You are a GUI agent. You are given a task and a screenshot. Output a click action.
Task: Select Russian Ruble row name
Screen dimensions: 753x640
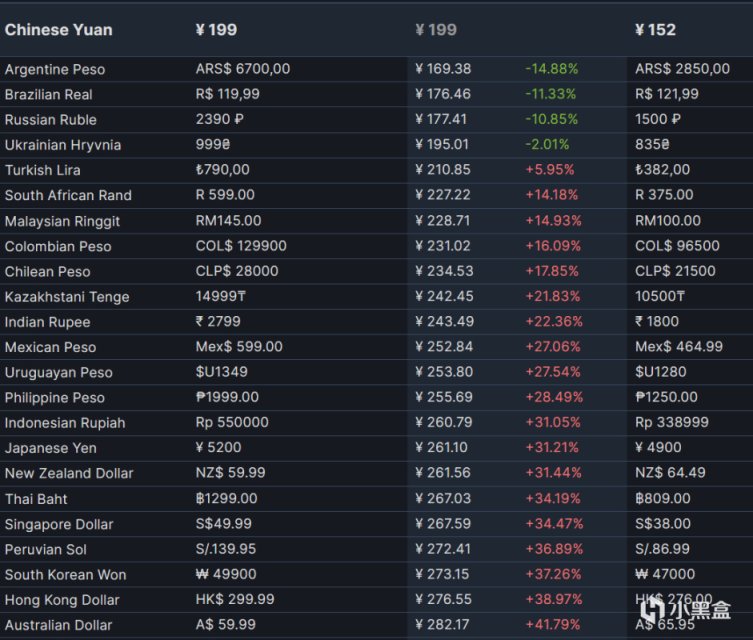coord(50,120)
